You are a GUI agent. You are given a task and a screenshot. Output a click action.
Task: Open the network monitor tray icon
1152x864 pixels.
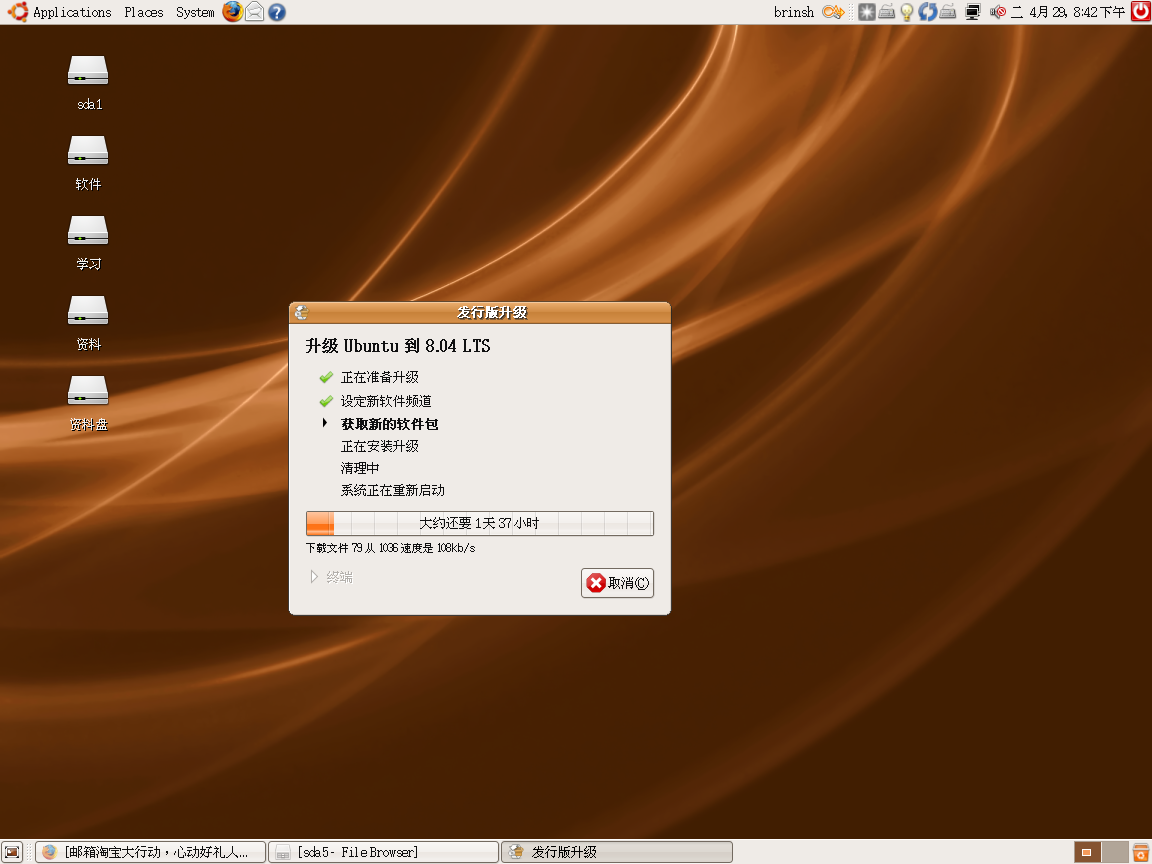pyautogui.click(x=973, y=12)
